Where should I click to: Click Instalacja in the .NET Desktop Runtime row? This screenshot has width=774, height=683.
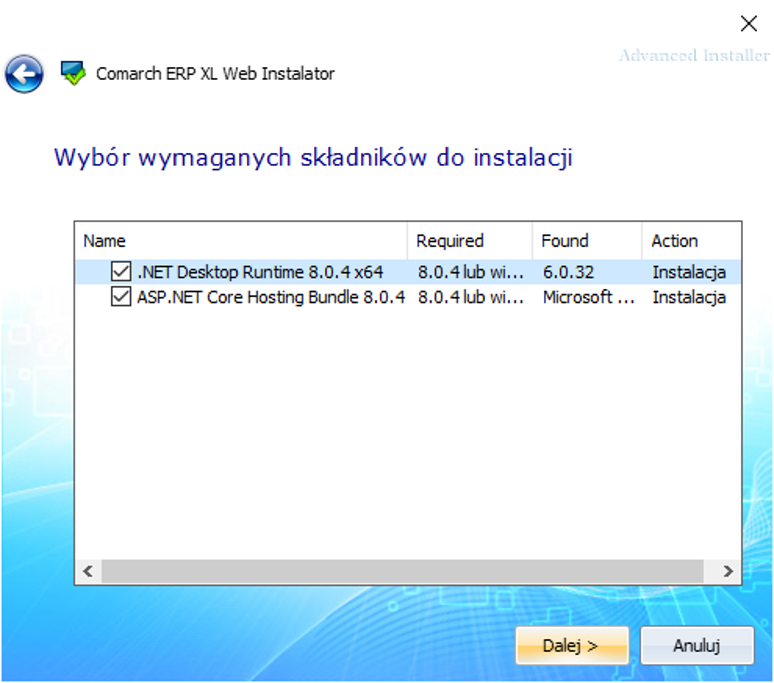pyautogui.click(x=689, y=272)
